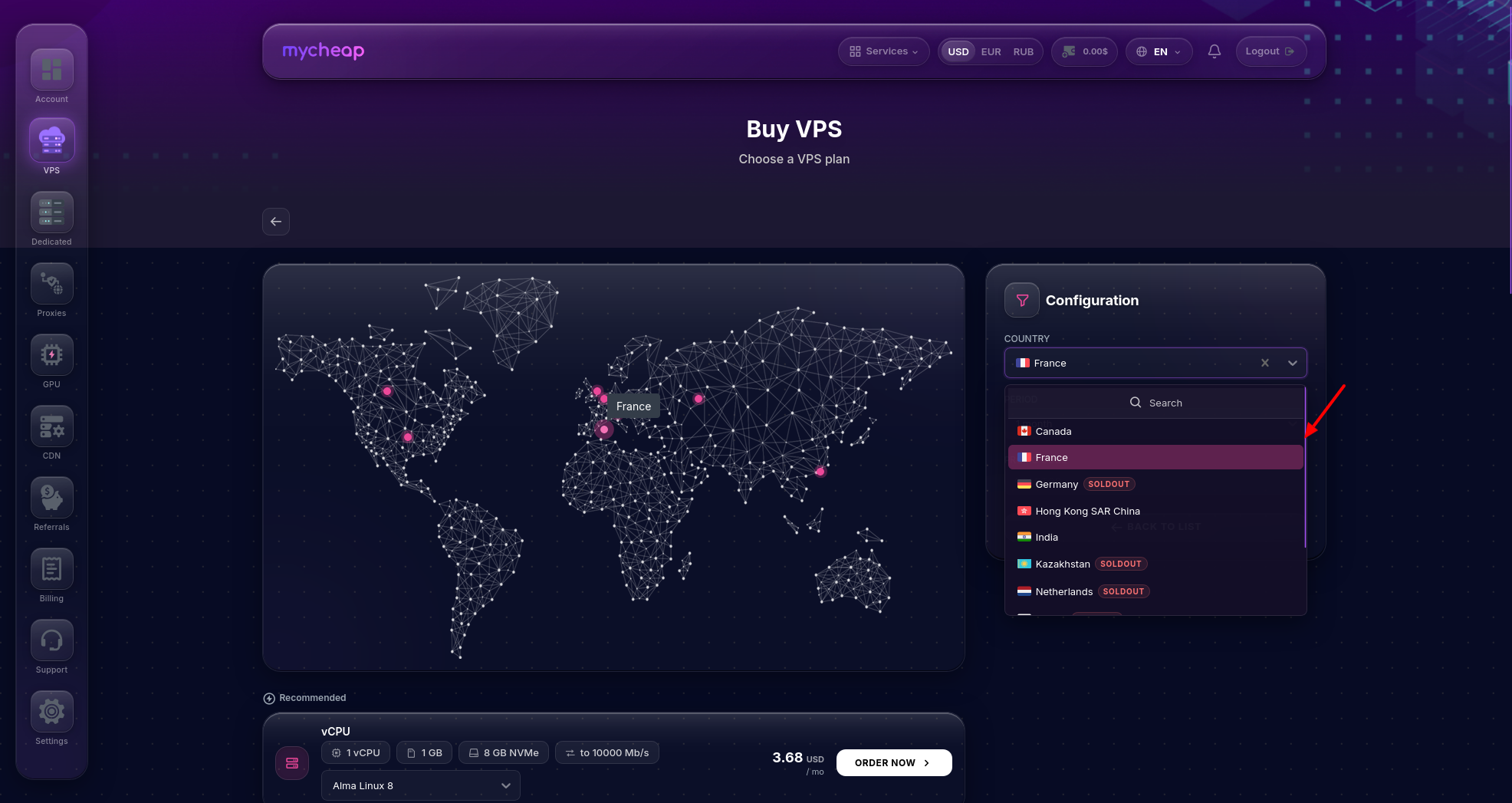Select Germany from country list

point(1155,484)
